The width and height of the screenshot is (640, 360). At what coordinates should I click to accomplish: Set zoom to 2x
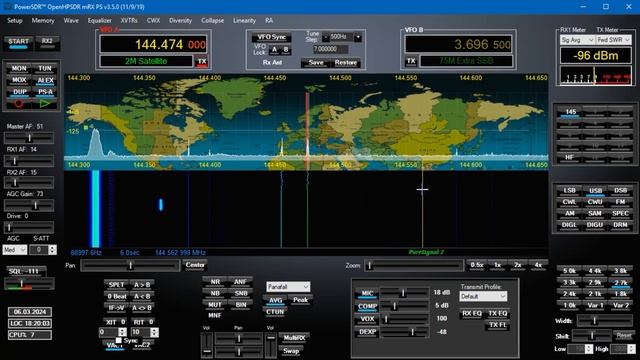pos(518,265)
